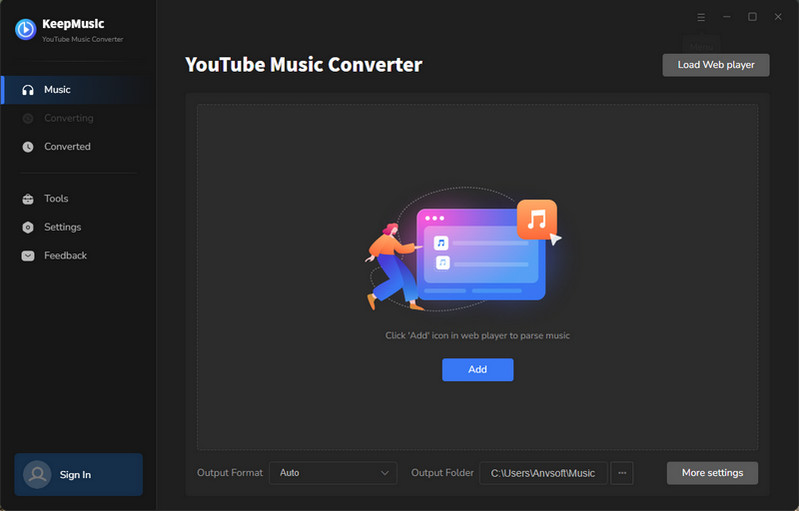Click the clock icon beside Converted
800x511 pixels.
point(28,147)
